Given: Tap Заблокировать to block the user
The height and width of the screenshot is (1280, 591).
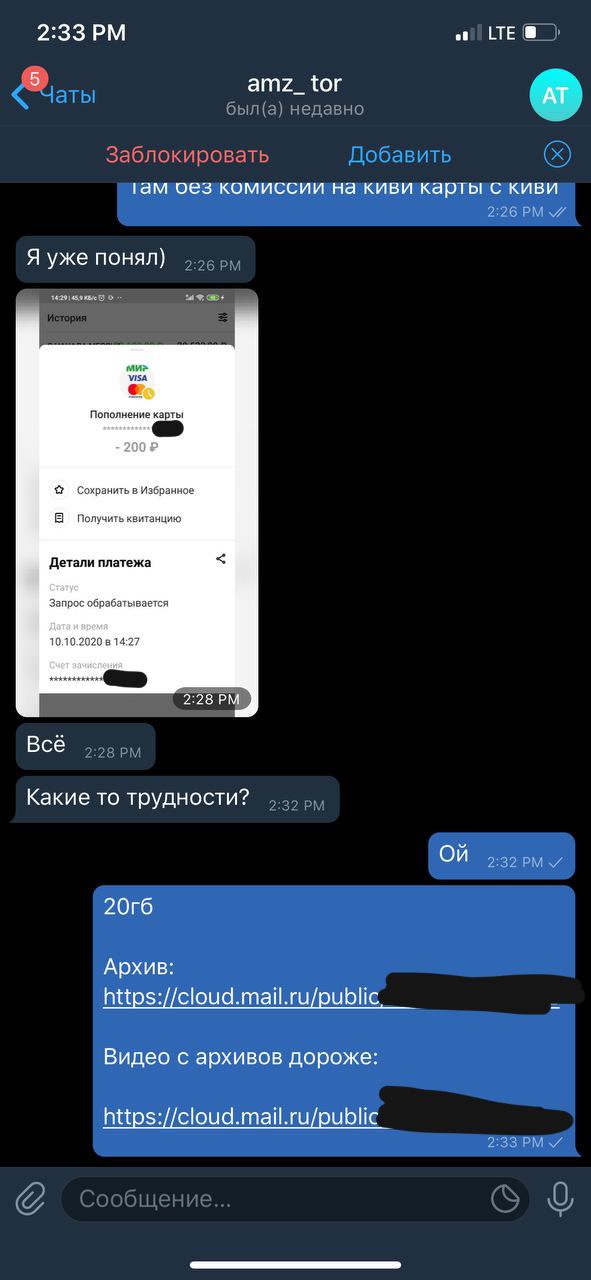Looking at the screenshot, I should coord(187,155).
